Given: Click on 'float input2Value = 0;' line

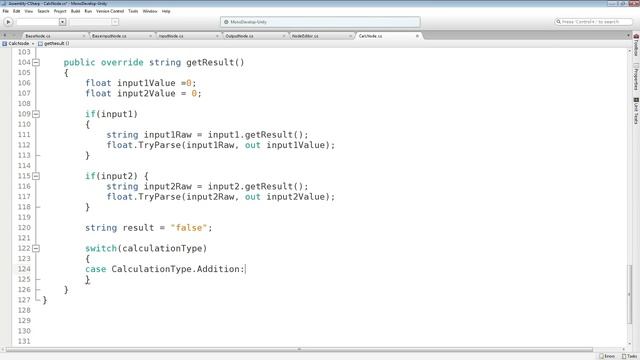Looking at the screenshot, I should [x=143, y=93].
